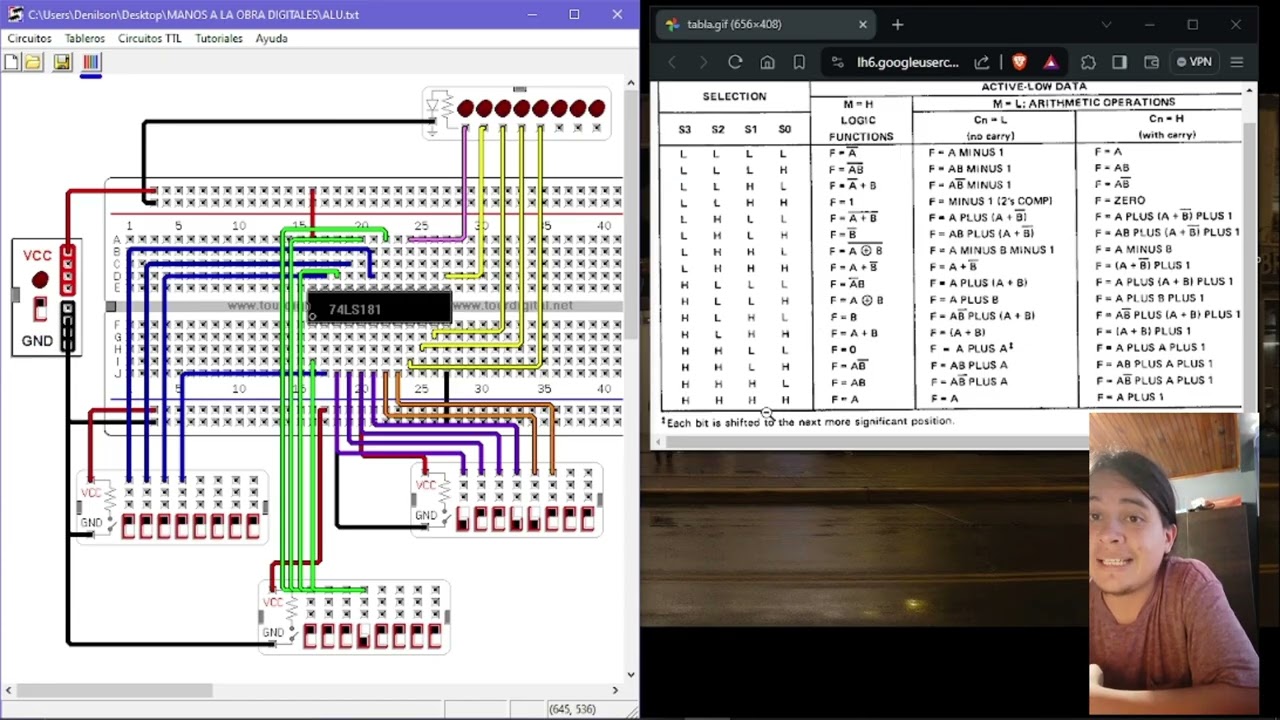The width and height of the screenshot is (1280, 720).
Task: Click the Open folder icon in toolbar
Action: pos(33,62)
